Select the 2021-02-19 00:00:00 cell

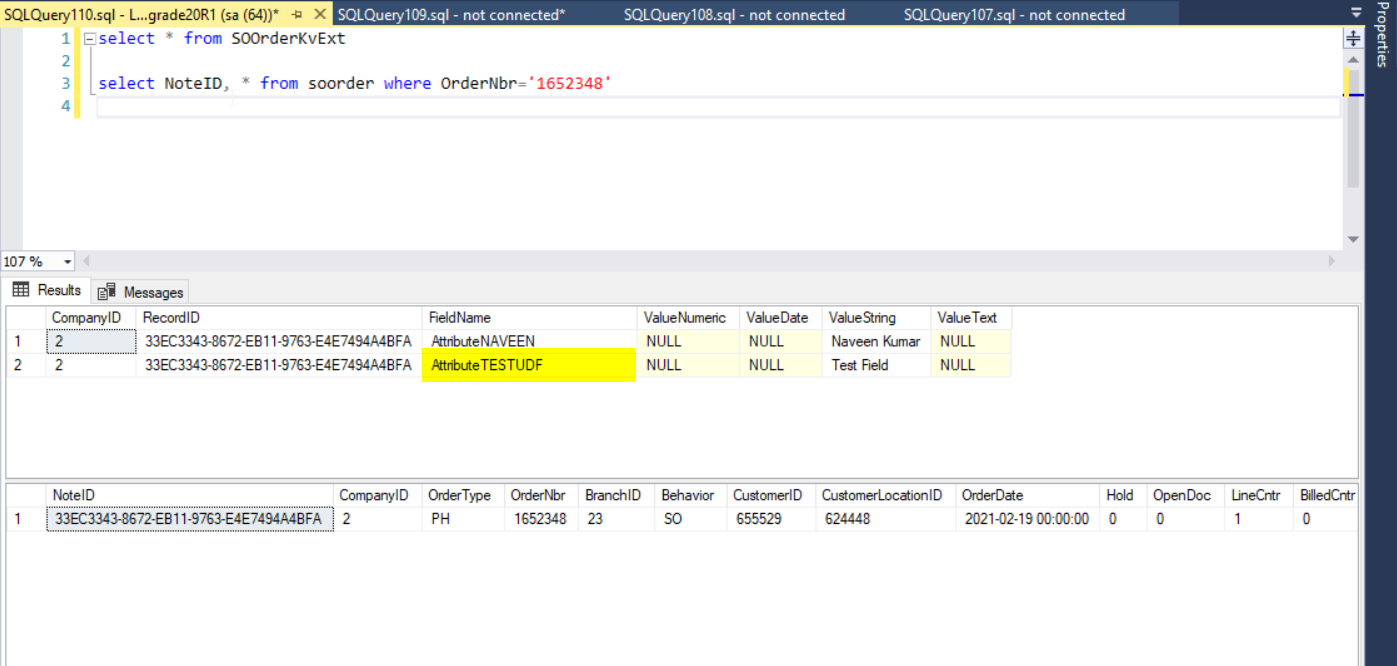pos(1027,519)
